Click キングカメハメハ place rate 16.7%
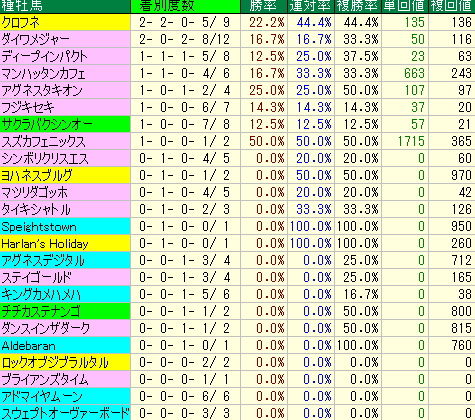The width and height of the screenshot is (475, 420). pyautogui.click(x=361, y=294)
